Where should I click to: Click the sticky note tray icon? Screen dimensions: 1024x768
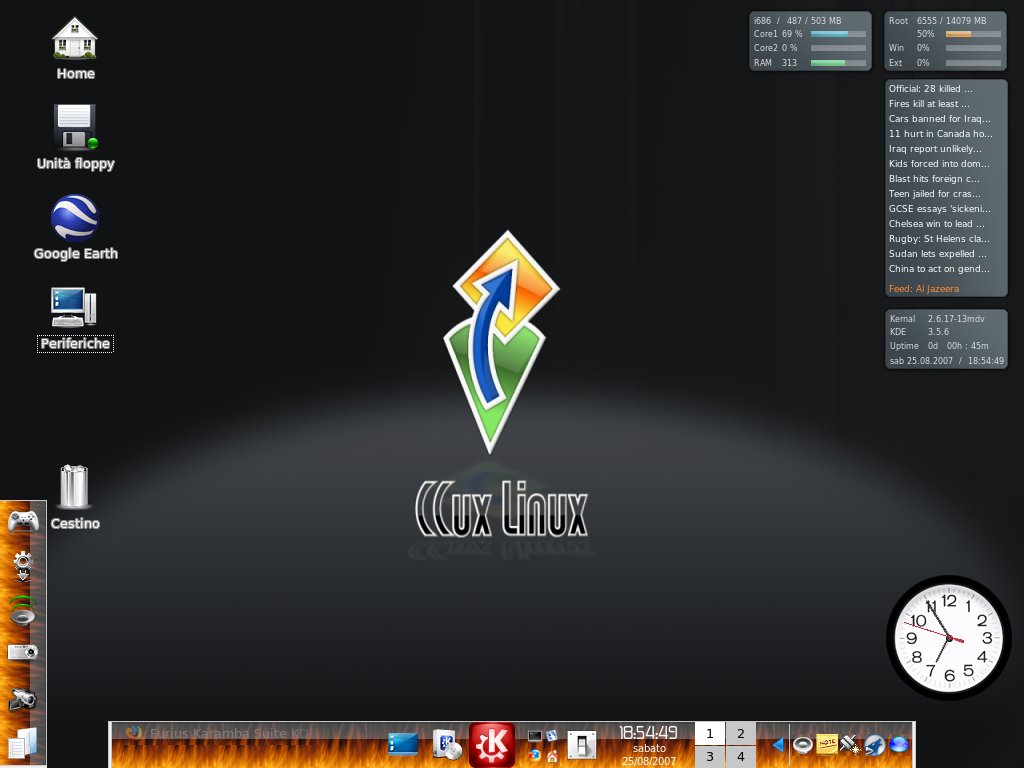(827, 744)
